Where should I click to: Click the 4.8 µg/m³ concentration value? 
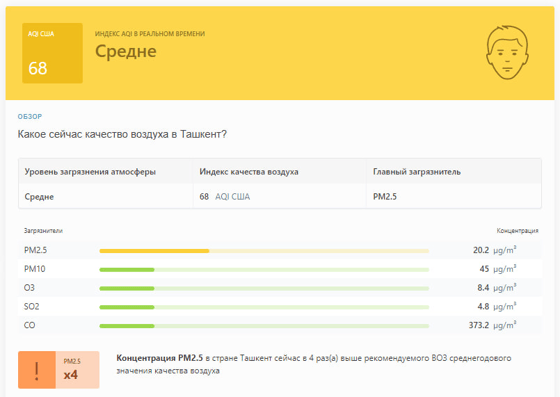[497, 306]
